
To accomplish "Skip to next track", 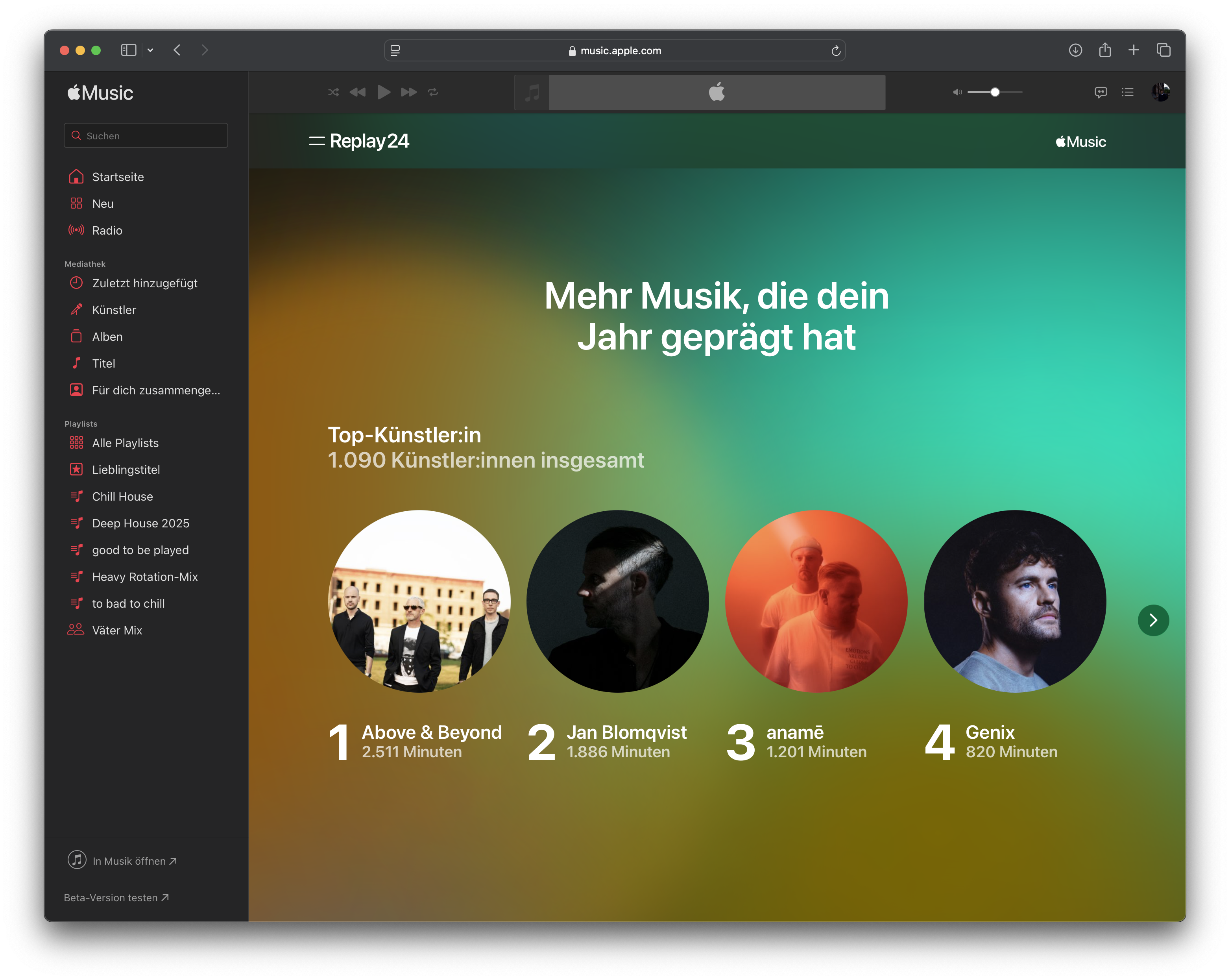I will tap(408, 92).
